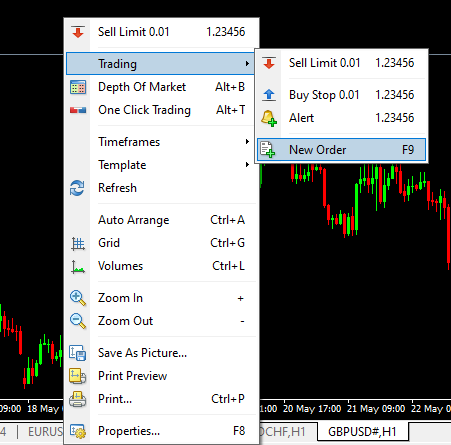The image size is (451, 445).
Task: Click the Refresh arrows icon
Action: point(77,188)
